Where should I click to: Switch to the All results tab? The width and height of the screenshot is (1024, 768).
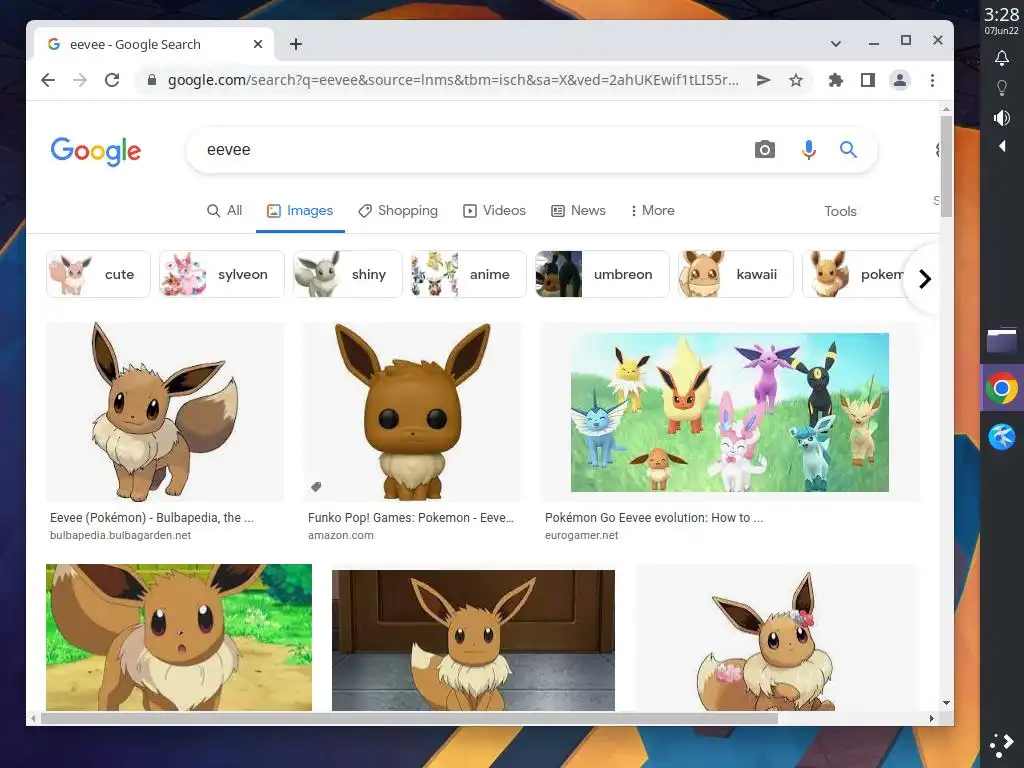pyautogui.click(x=224, y=210)
